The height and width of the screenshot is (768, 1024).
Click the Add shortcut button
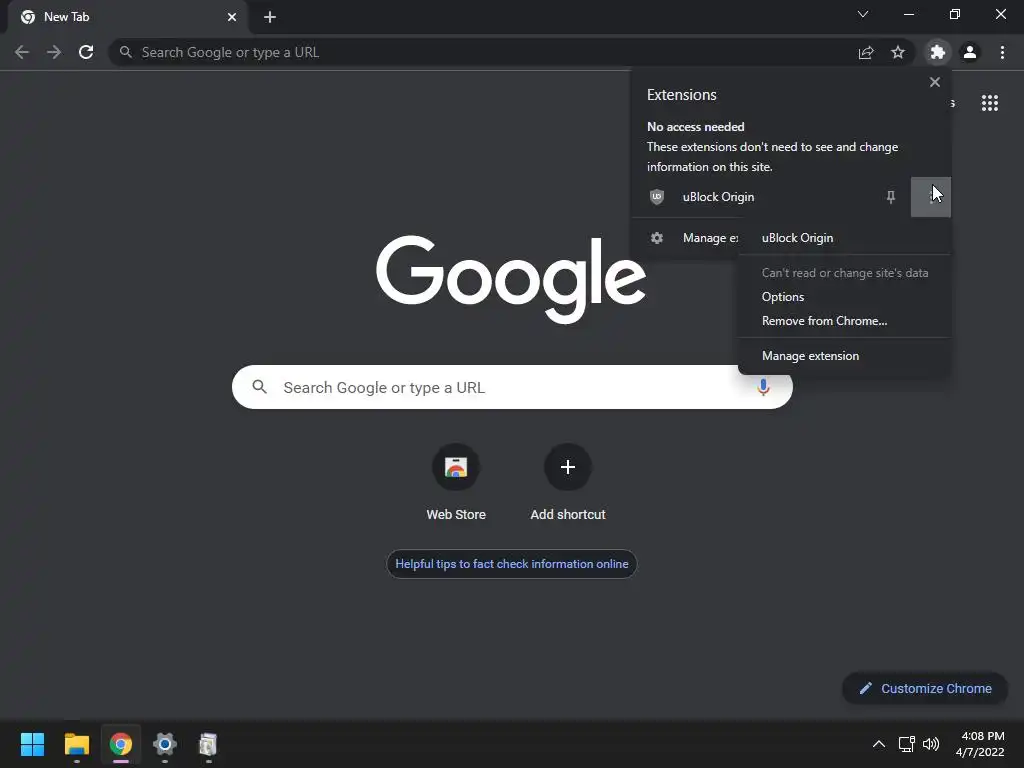click(x=568, y=483)
